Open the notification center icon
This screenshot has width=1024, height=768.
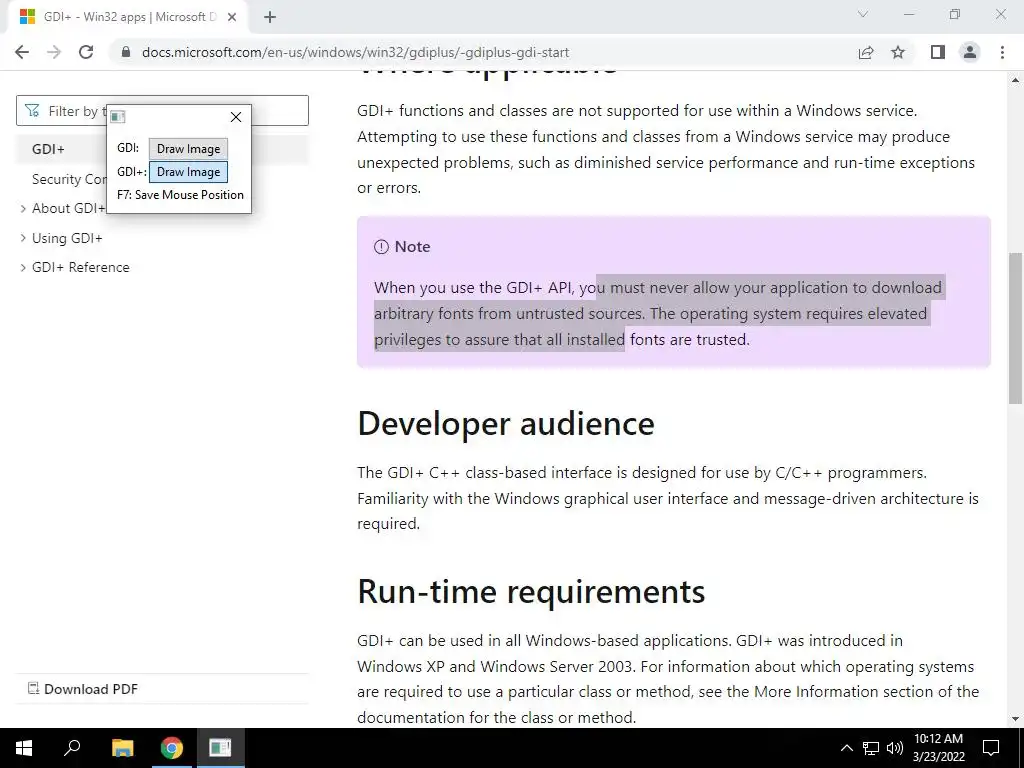coord(991,748)
